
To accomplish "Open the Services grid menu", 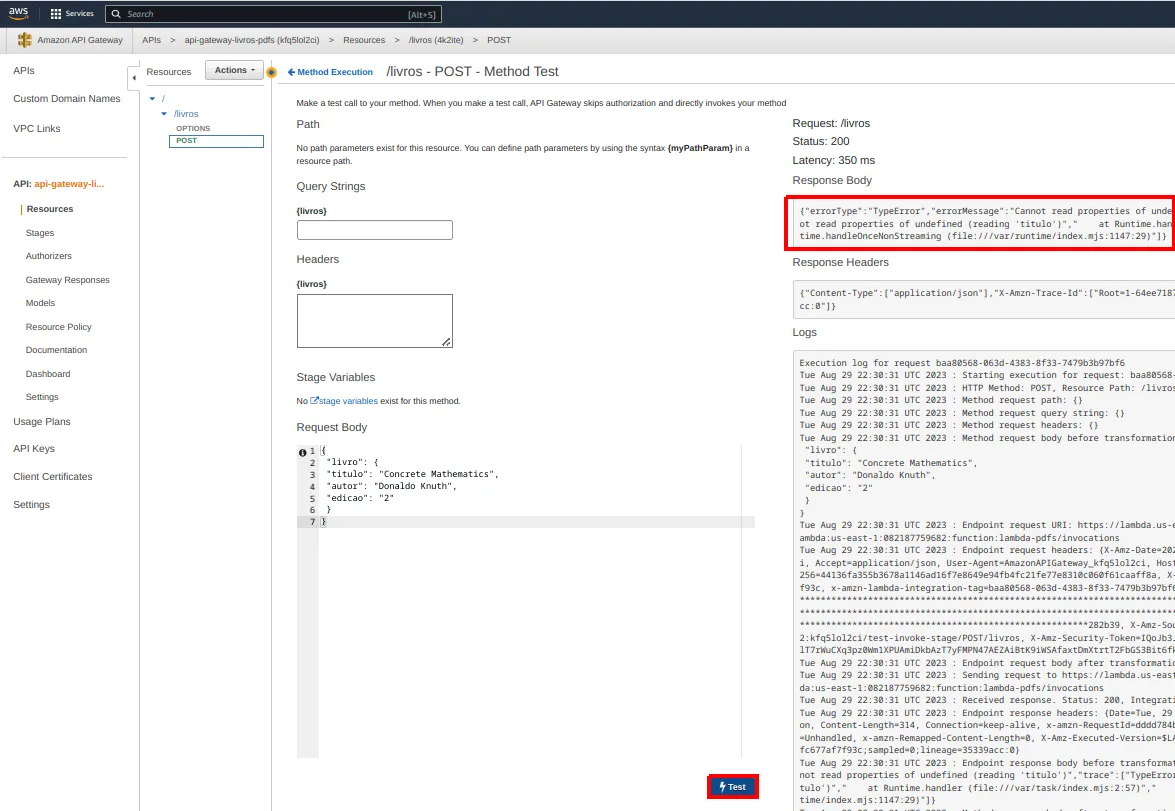I will [72, 13].
